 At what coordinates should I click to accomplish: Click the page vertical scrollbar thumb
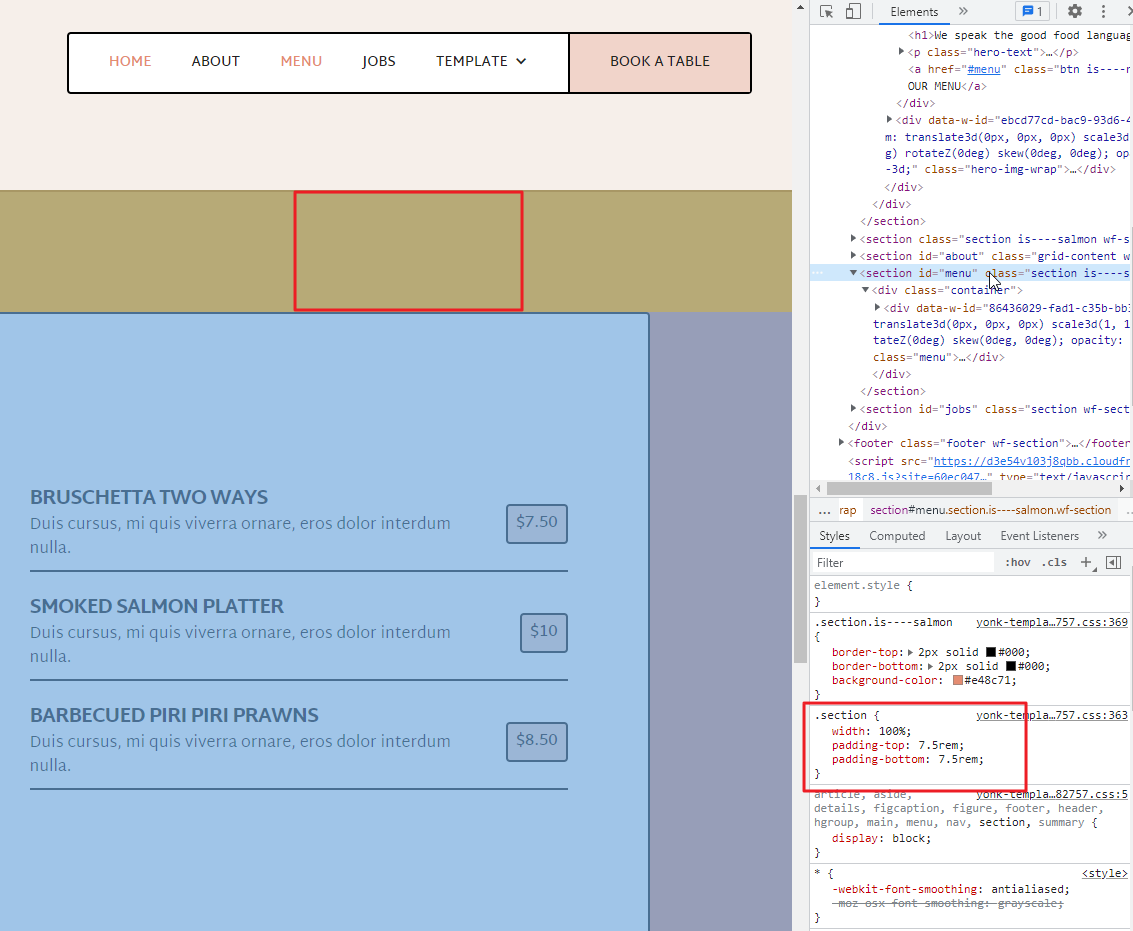[x=800, y=578]
